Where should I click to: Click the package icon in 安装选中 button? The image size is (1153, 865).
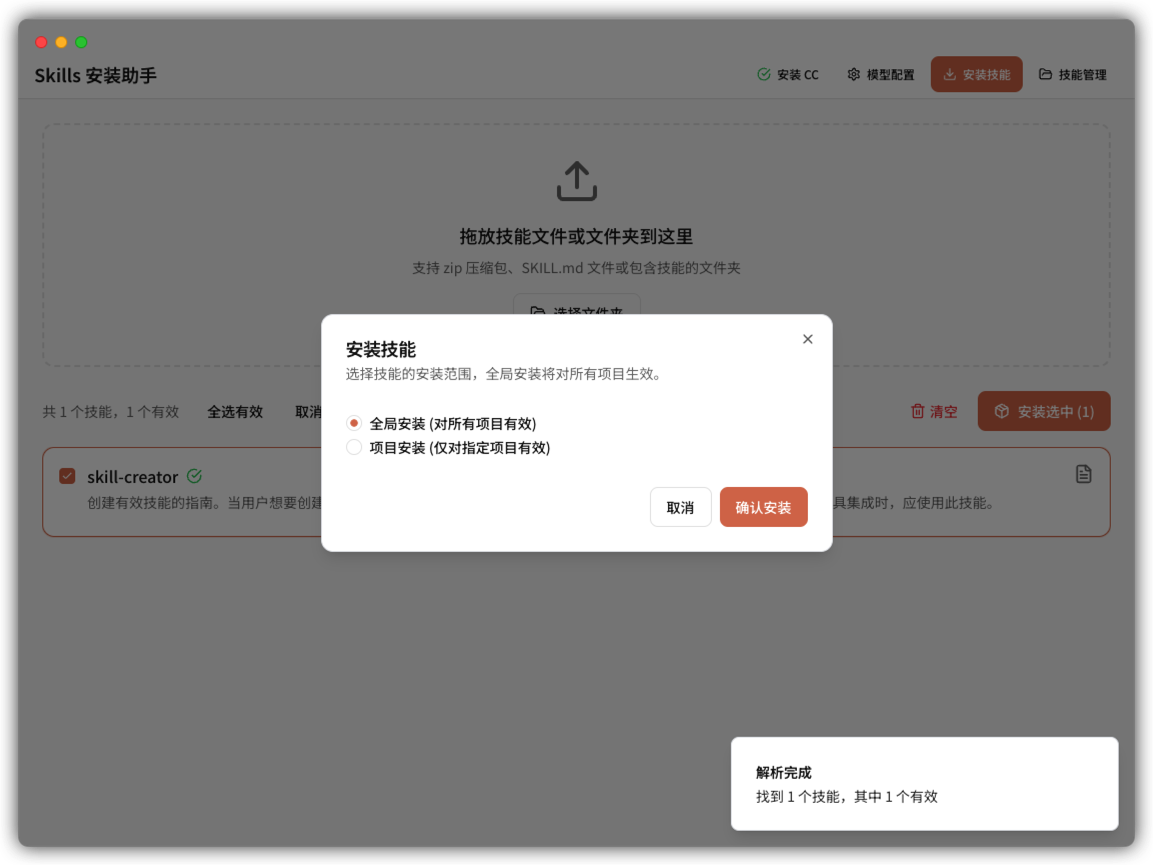[1000, 411]
